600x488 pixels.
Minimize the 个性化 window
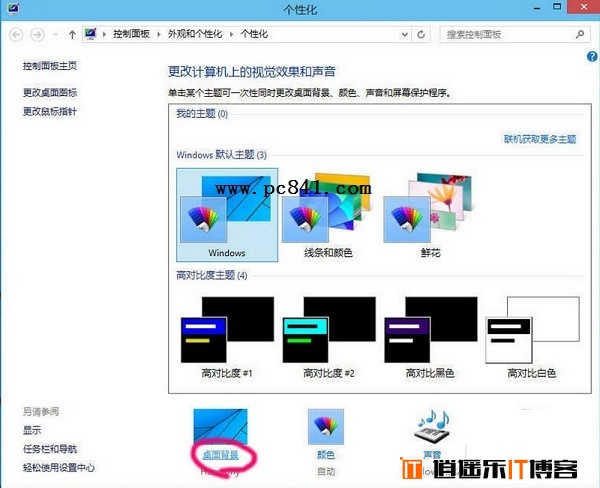[x=536, y=8]
